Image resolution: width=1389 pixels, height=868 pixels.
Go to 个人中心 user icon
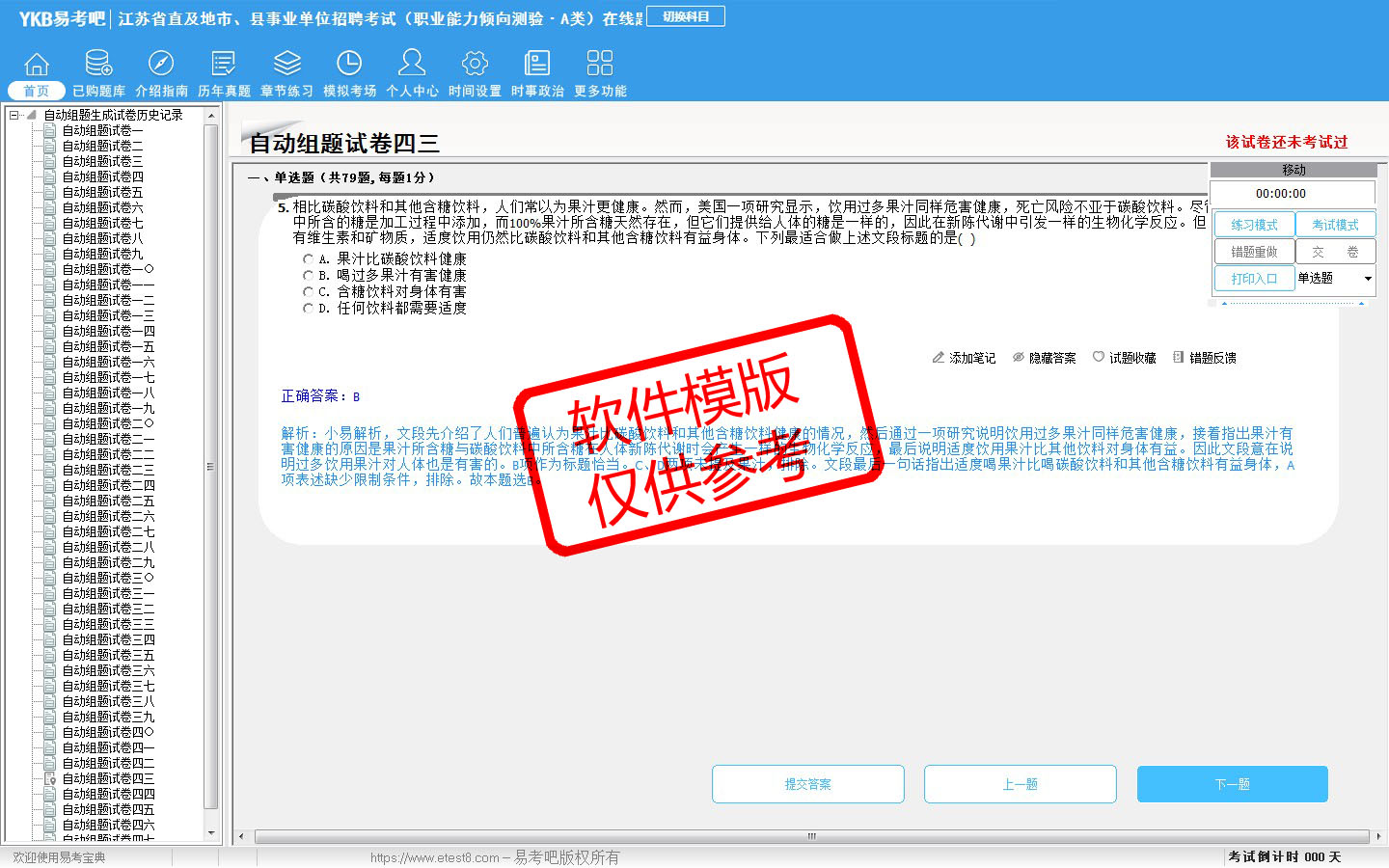(412, 64)
